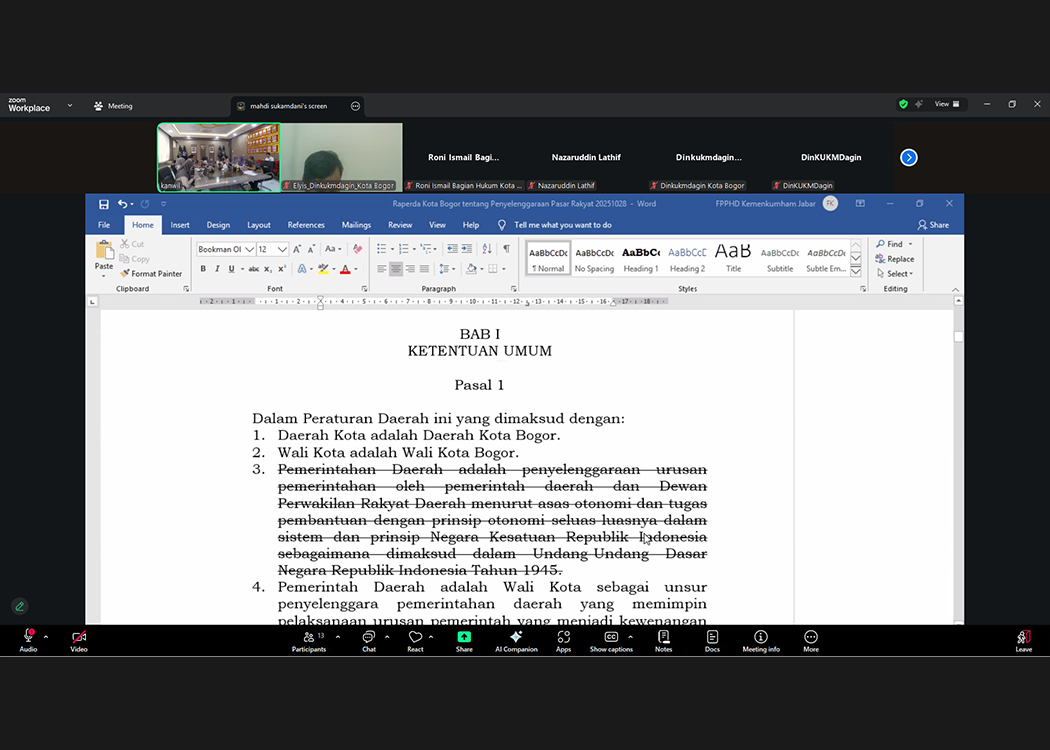
Task: Open the Participants list
Action: tap(308, 640)
